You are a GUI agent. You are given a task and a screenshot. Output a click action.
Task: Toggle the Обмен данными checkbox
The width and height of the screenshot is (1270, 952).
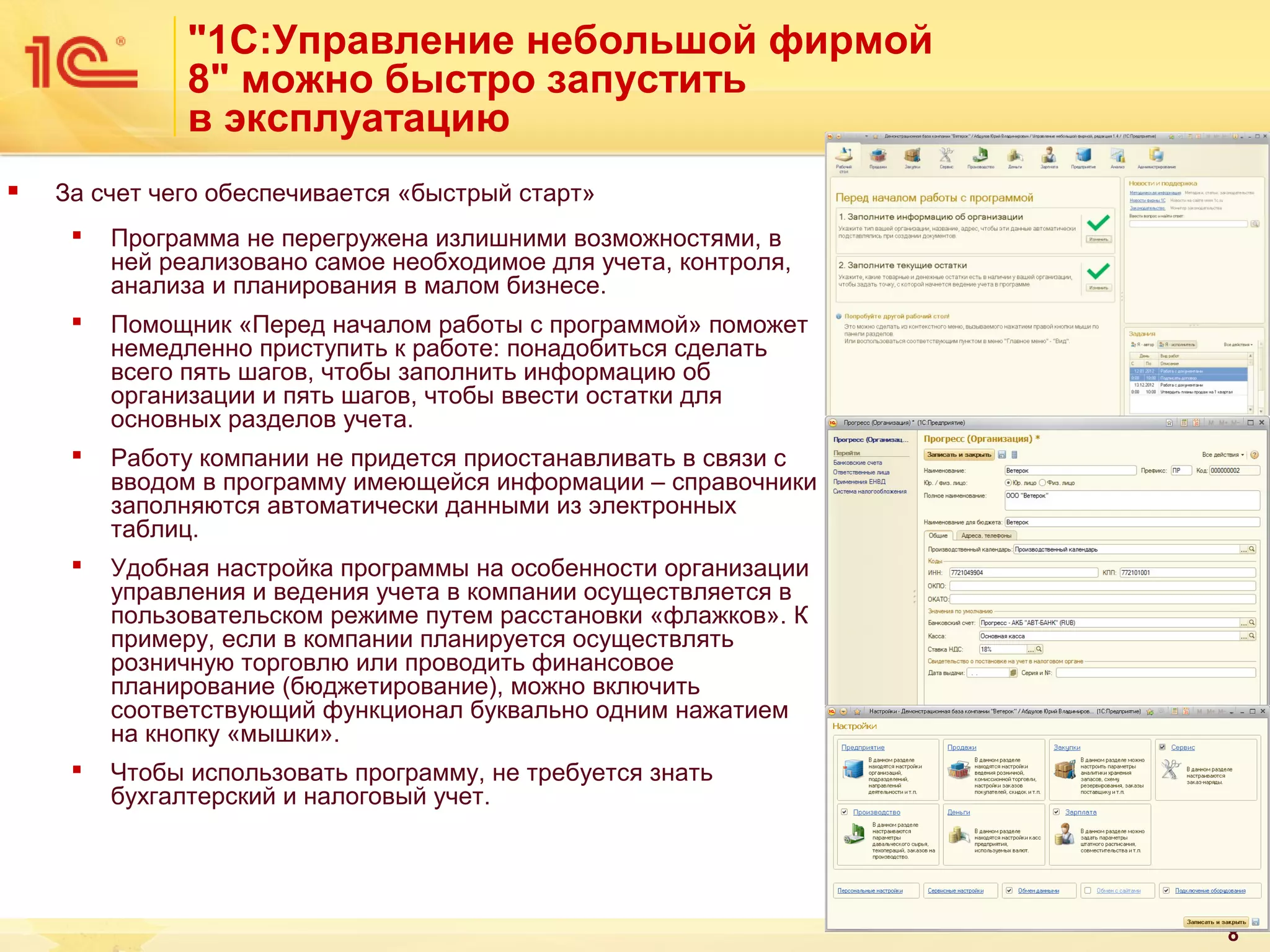[x=1010, y=891]
